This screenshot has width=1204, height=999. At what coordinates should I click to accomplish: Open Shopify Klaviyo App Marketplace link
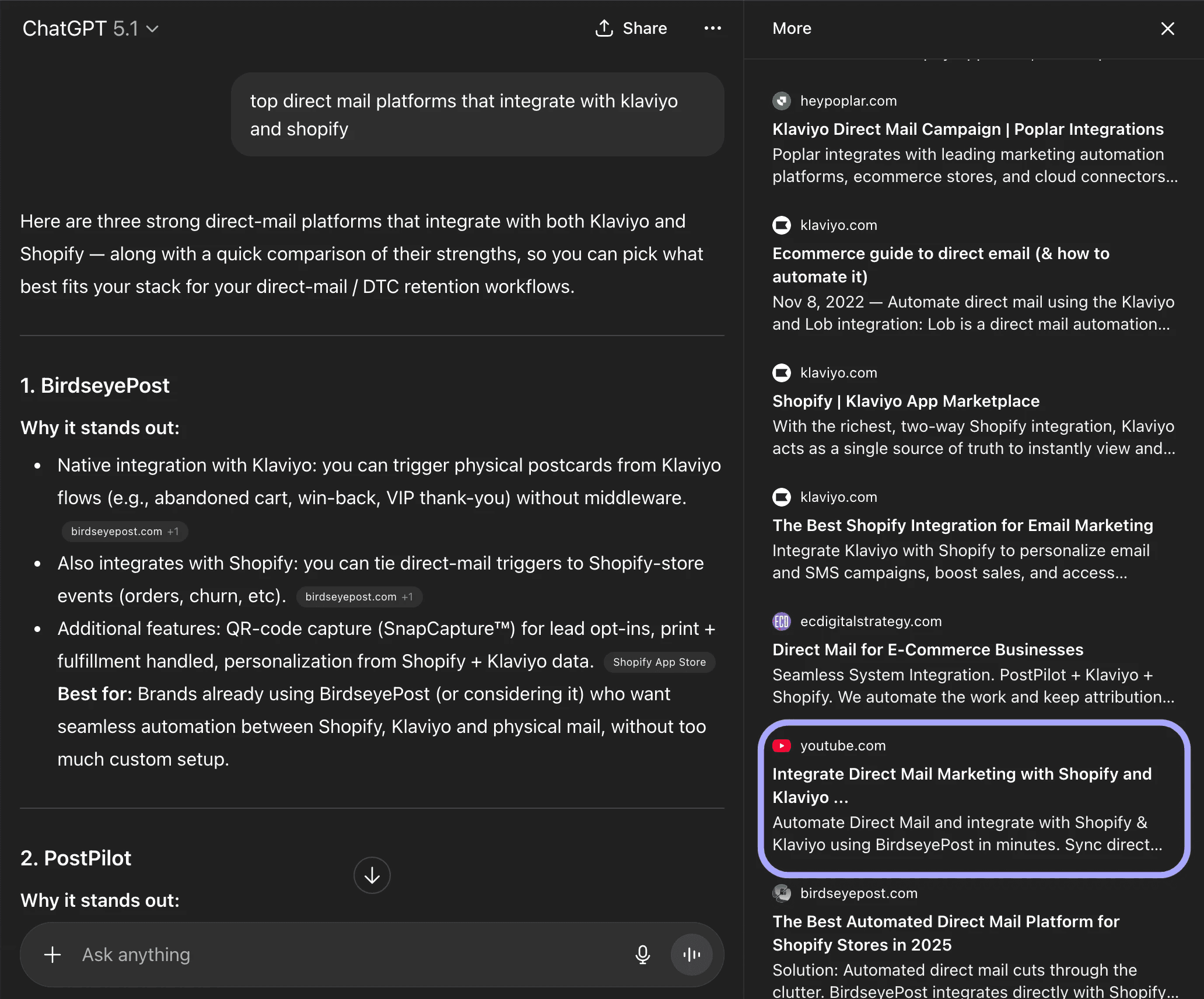[906, 401]
